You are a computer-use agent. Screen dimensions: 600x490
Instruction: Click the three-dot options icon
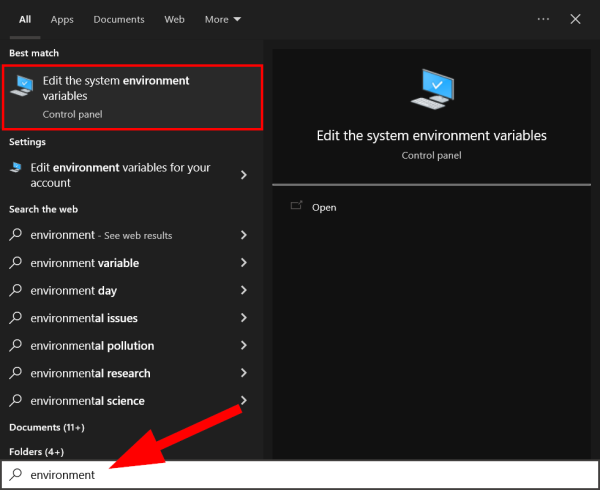coord(543,19)
